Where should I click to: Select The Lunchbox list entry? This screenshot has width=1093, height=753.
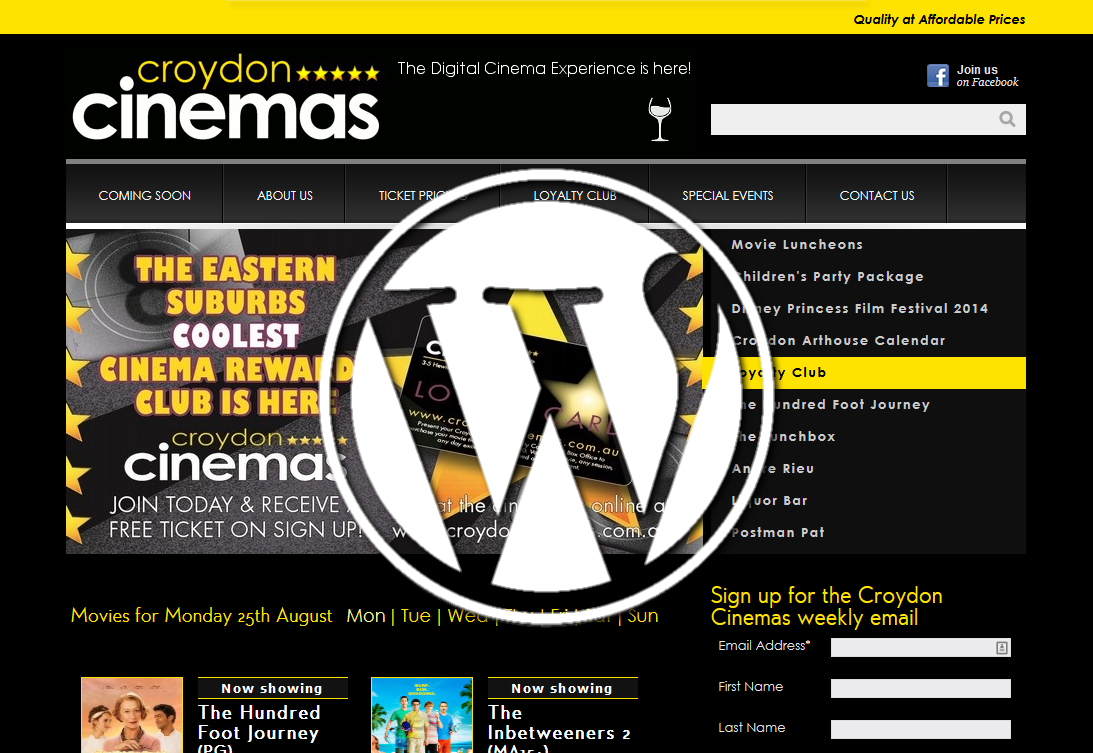tap(864, 437)
